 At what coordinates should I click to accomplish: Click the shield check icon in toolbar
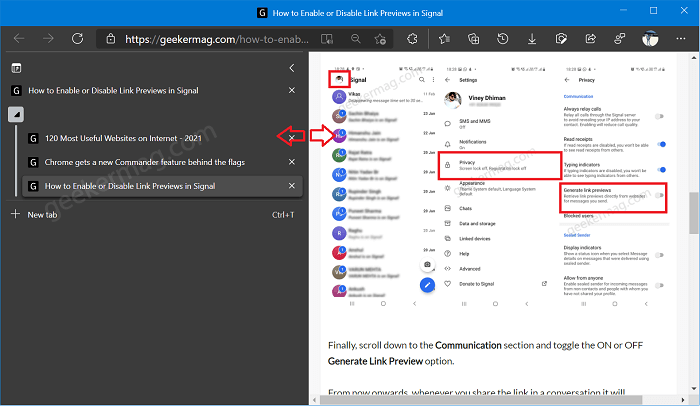click(x=561, y=39)
